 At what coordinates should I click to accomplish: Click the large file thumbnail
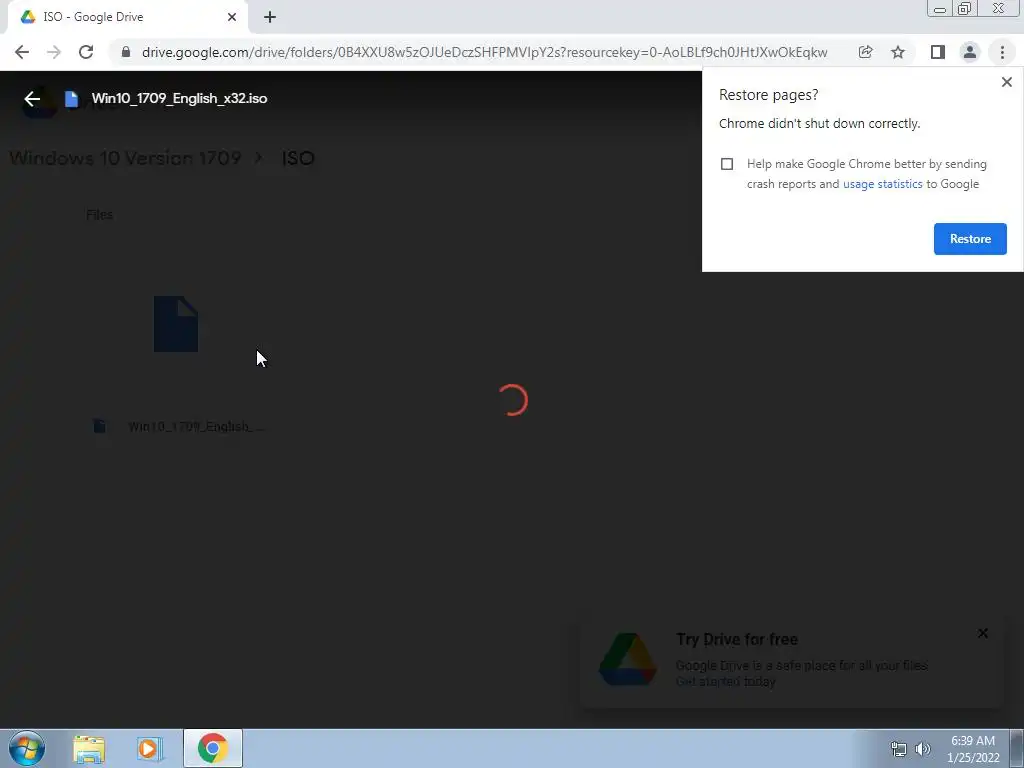[x=176, y=324]
